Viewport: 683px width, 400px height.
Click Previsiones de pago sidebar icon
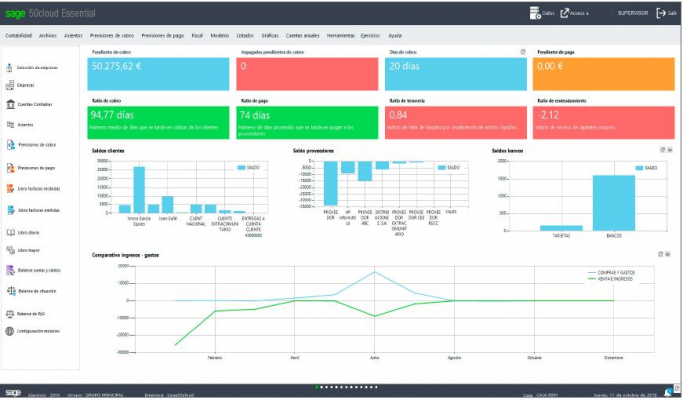coord(10,168)
